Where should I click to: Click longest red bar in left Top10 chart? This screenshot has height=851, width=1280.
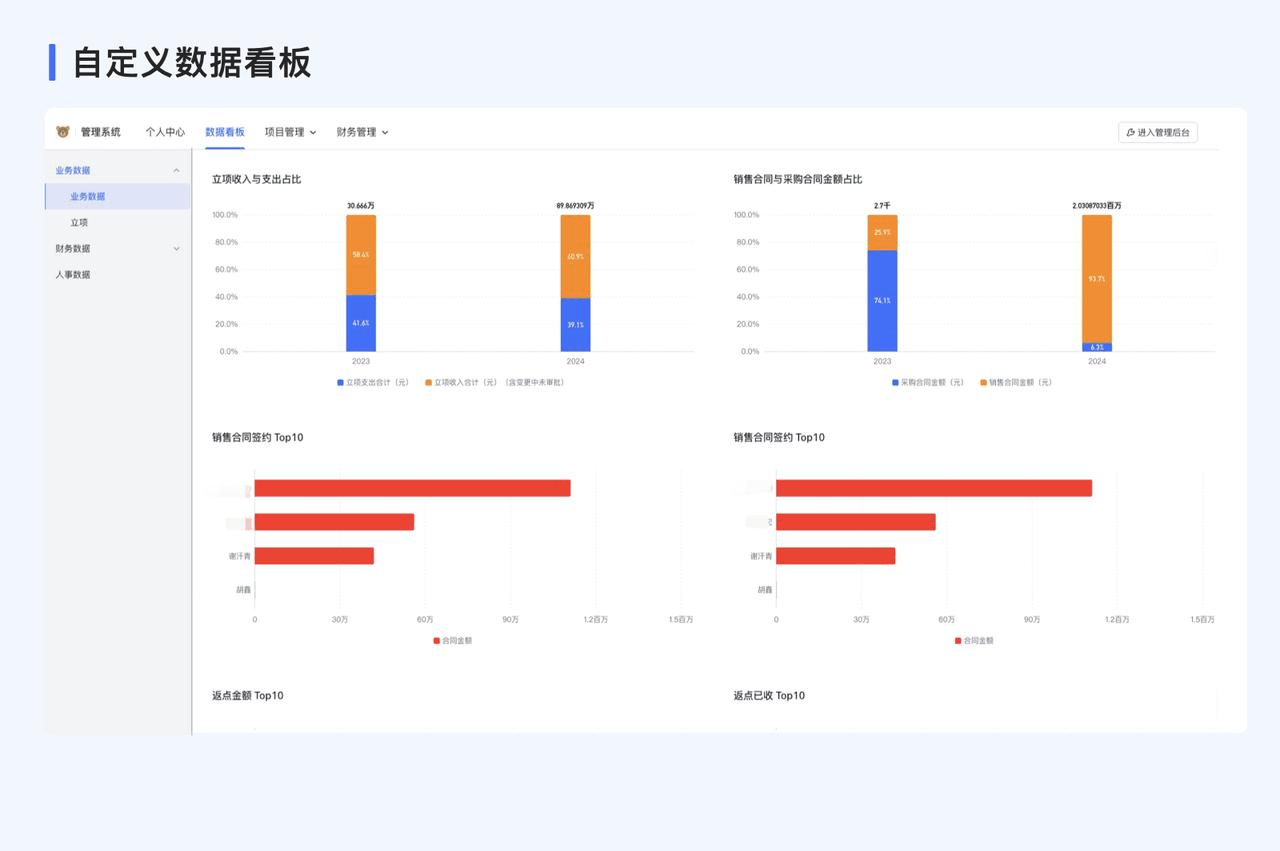coord(412,488)
